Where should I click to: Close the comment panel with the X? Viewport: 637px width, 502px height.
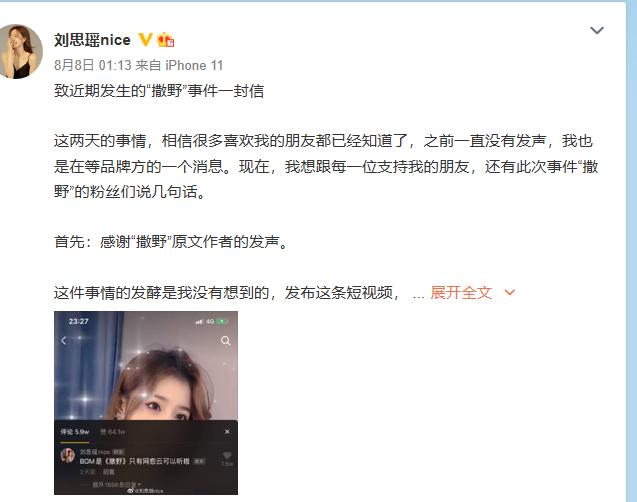tap(227, 431)
